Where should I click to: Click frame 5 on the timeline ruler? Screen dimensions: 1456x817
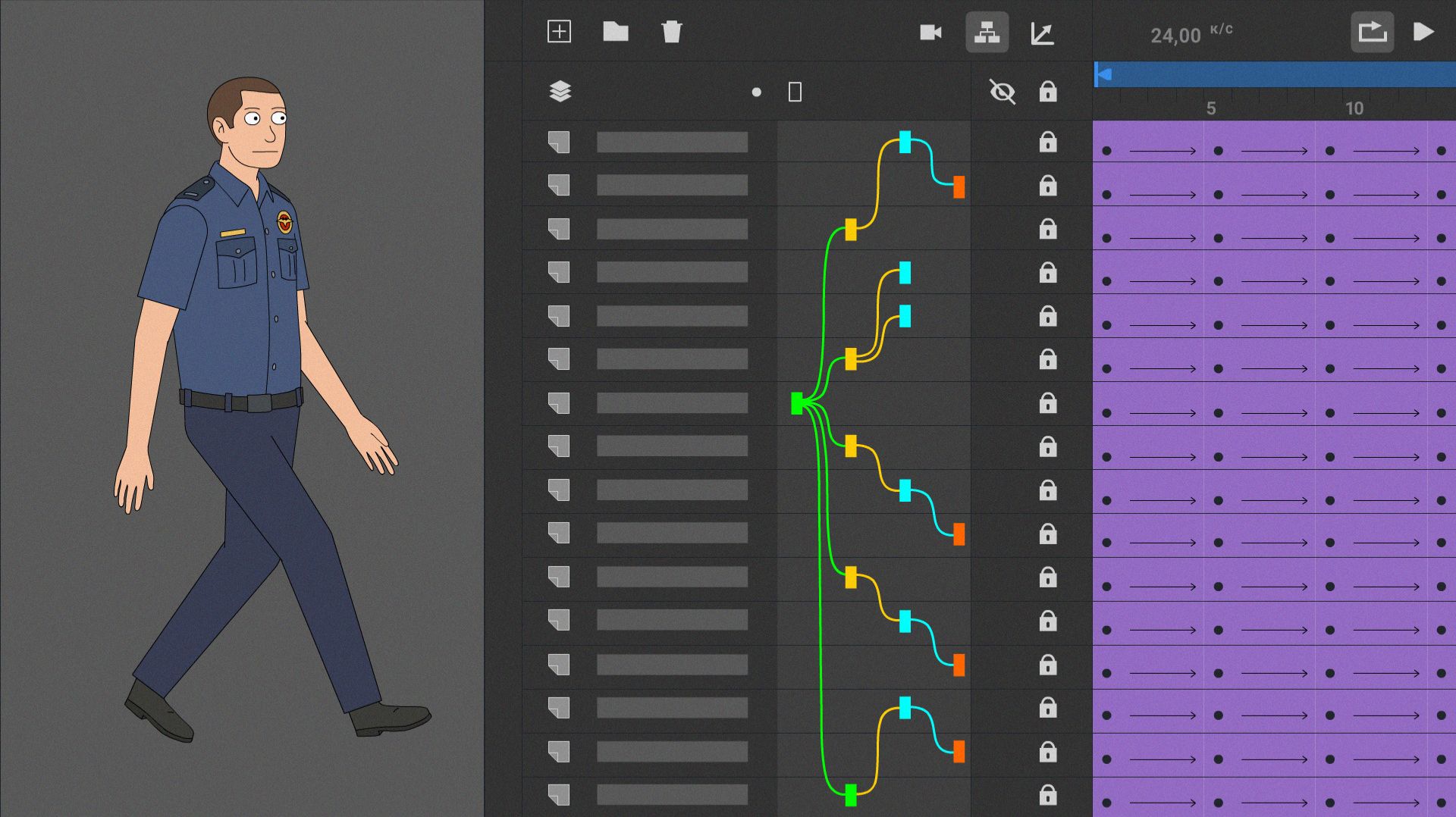point(1211,108)
